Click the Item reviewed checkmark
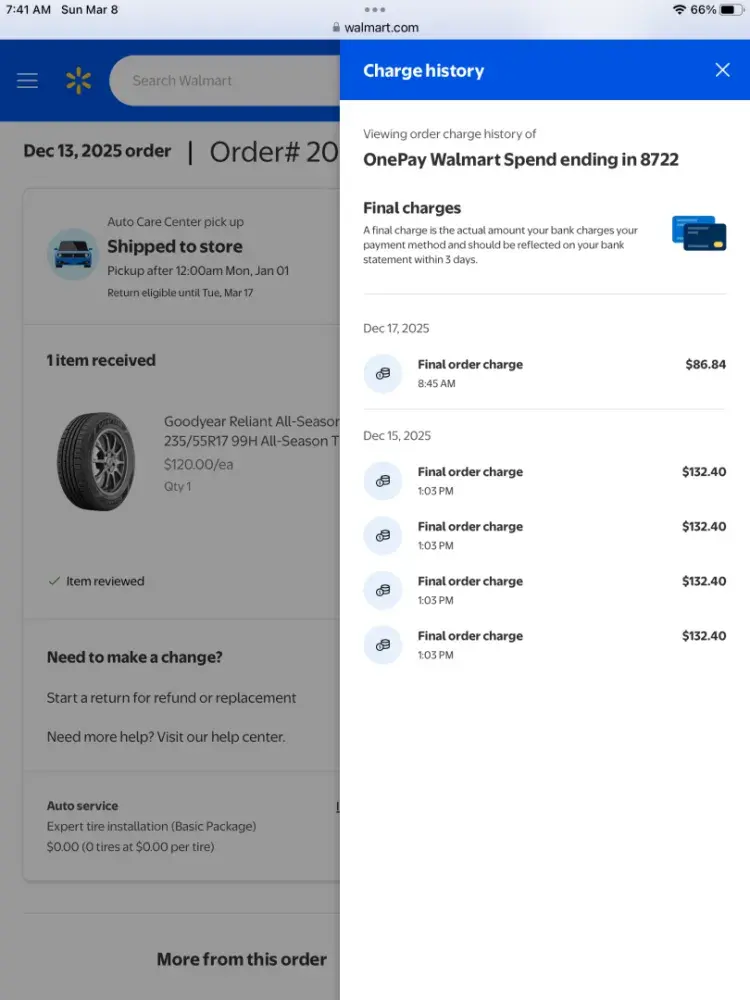 54,581
